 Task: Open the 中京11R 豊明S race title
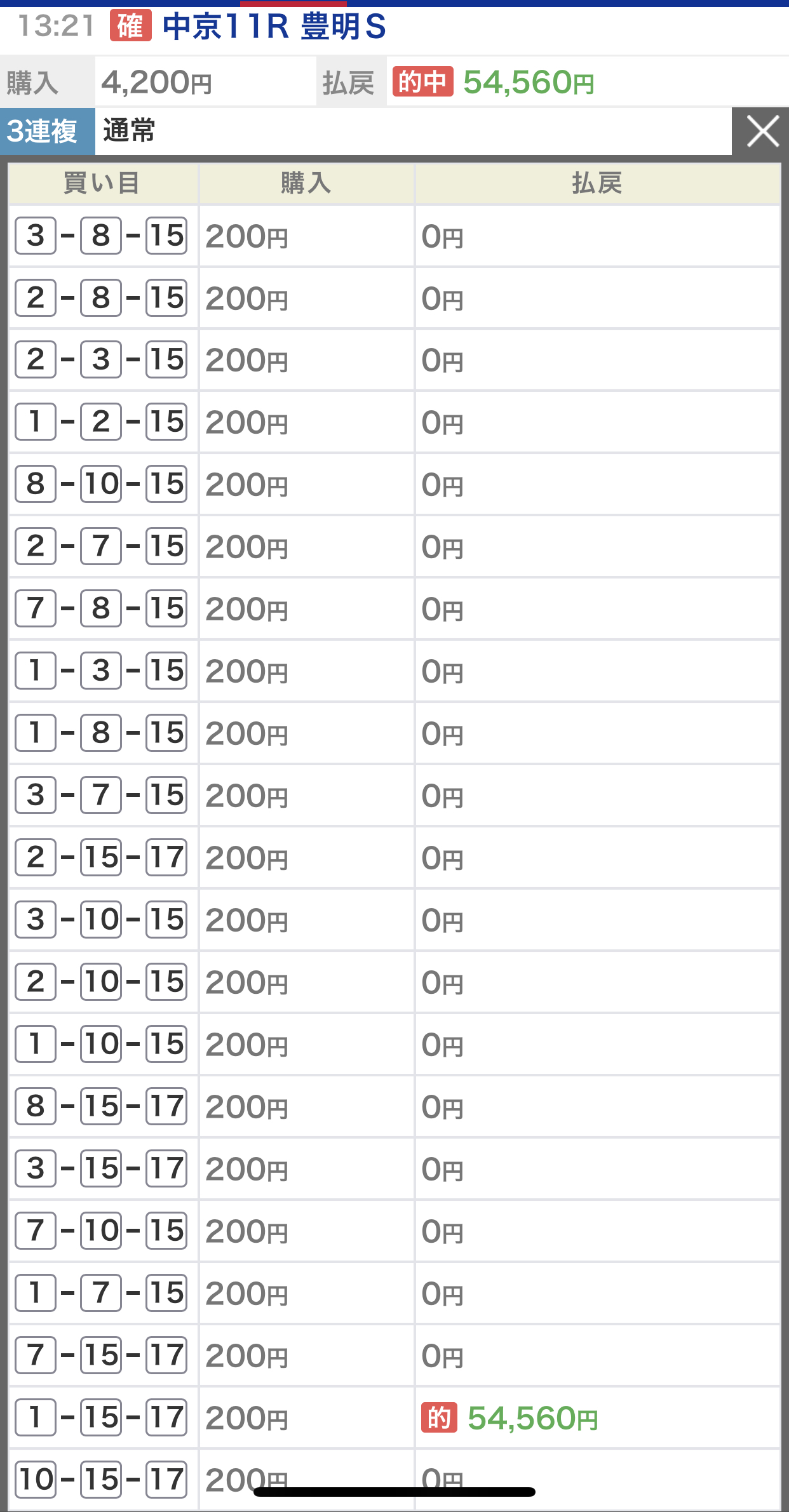pos(274,27)
